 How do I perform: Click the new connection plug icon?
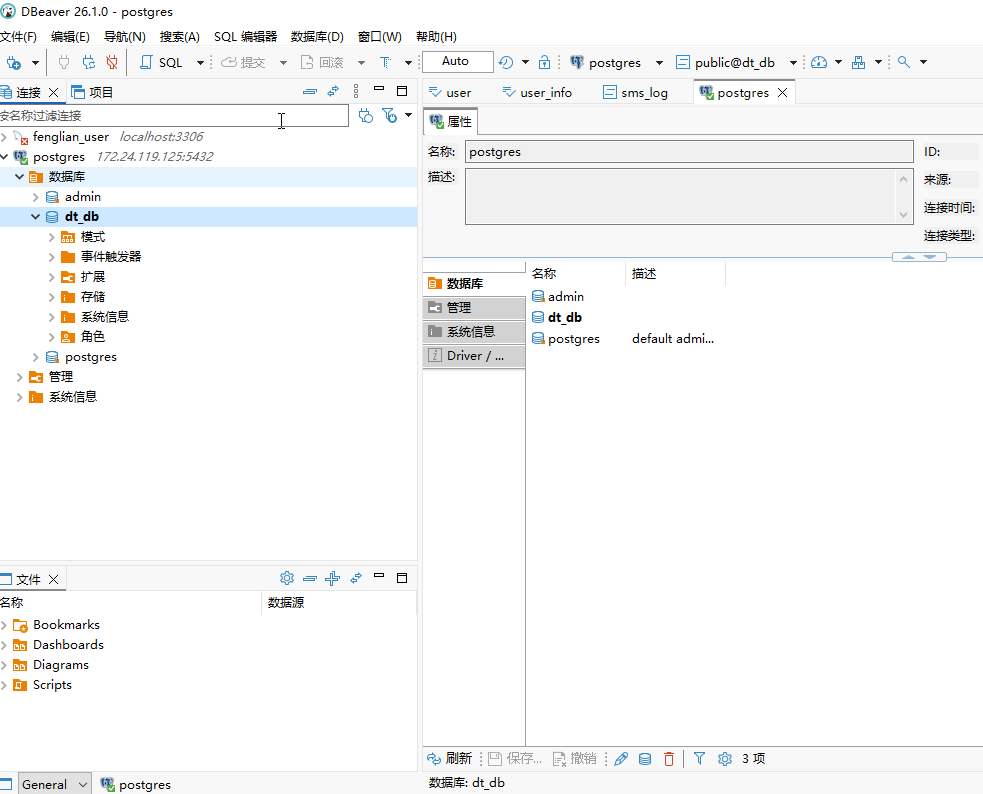(x=14, y=63)
